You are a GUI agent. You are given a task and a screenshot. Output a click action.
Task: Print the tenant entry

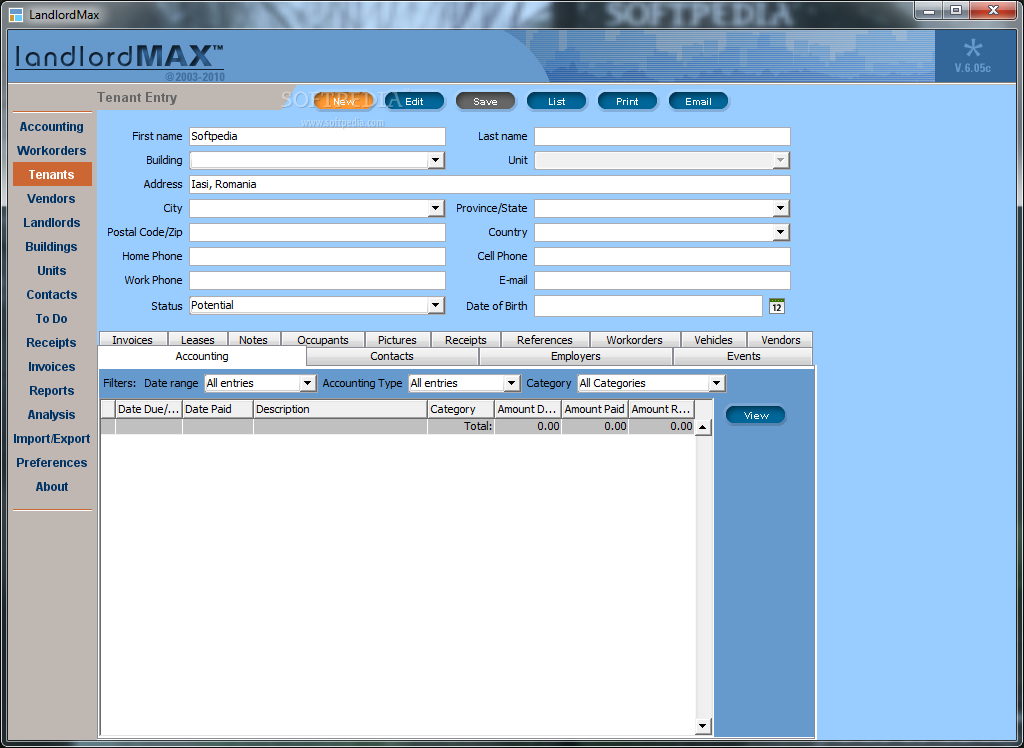click(x=627, y=101)
